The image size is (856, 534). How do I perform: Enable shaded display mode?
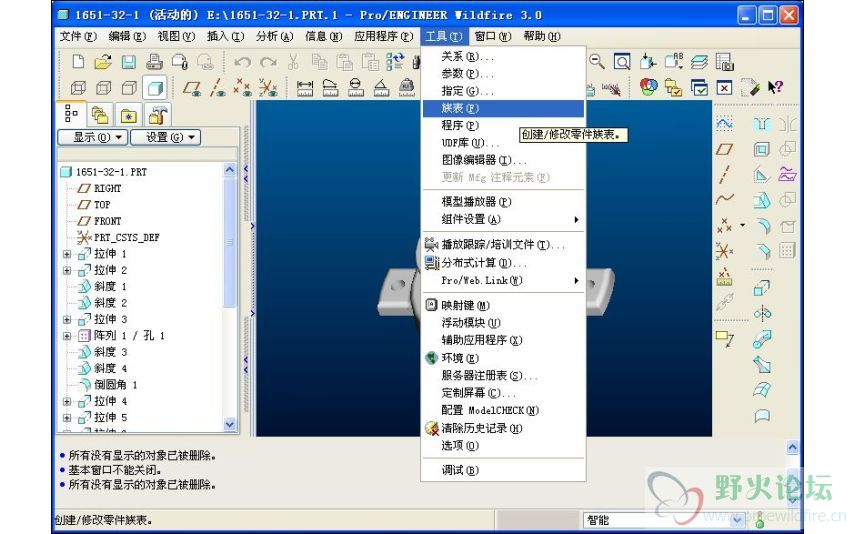tap(155, 87)
